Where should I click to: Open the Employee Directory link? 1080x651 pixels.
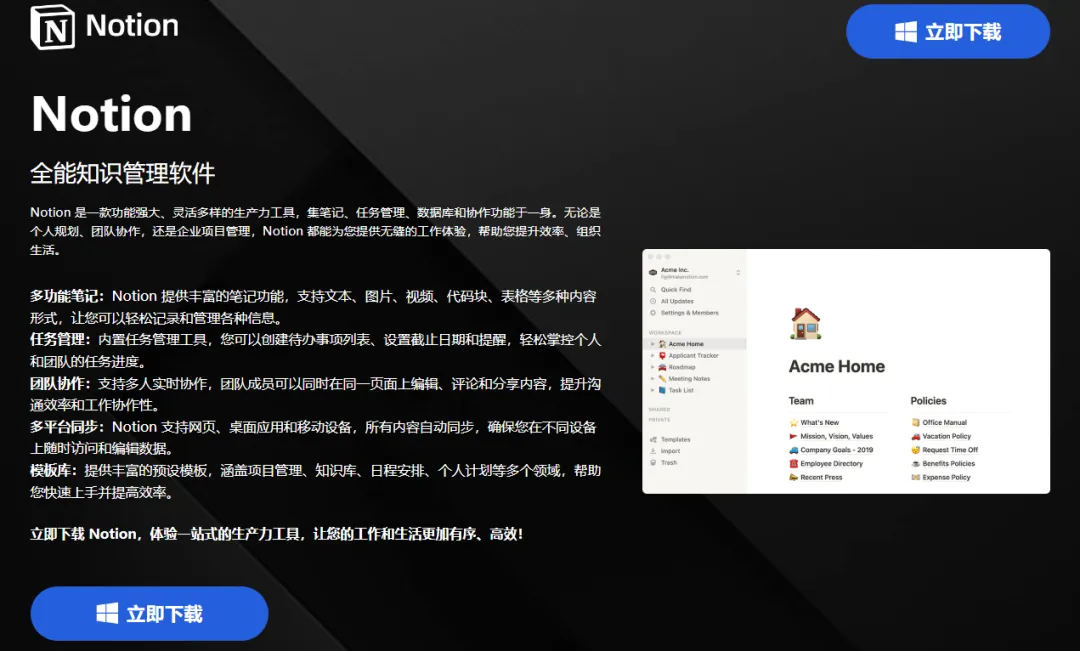pos(826,464)
